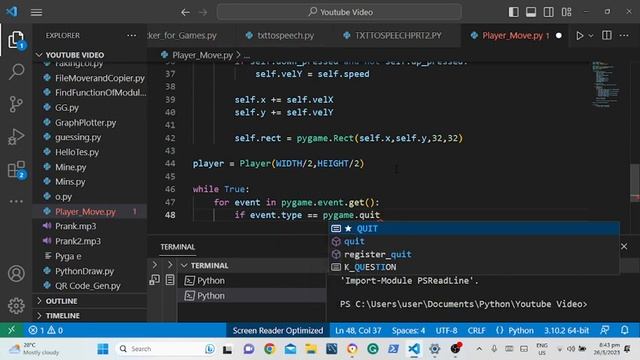Close the terminal panel

click(624, 246)
